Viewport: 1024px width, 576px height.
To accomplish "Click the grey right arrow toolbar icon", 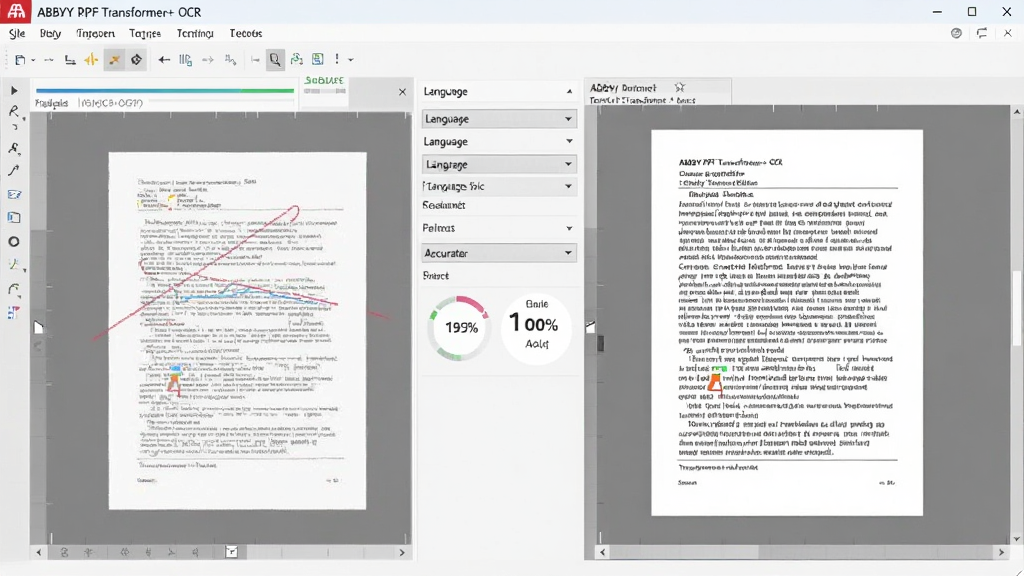I will 208,60.
